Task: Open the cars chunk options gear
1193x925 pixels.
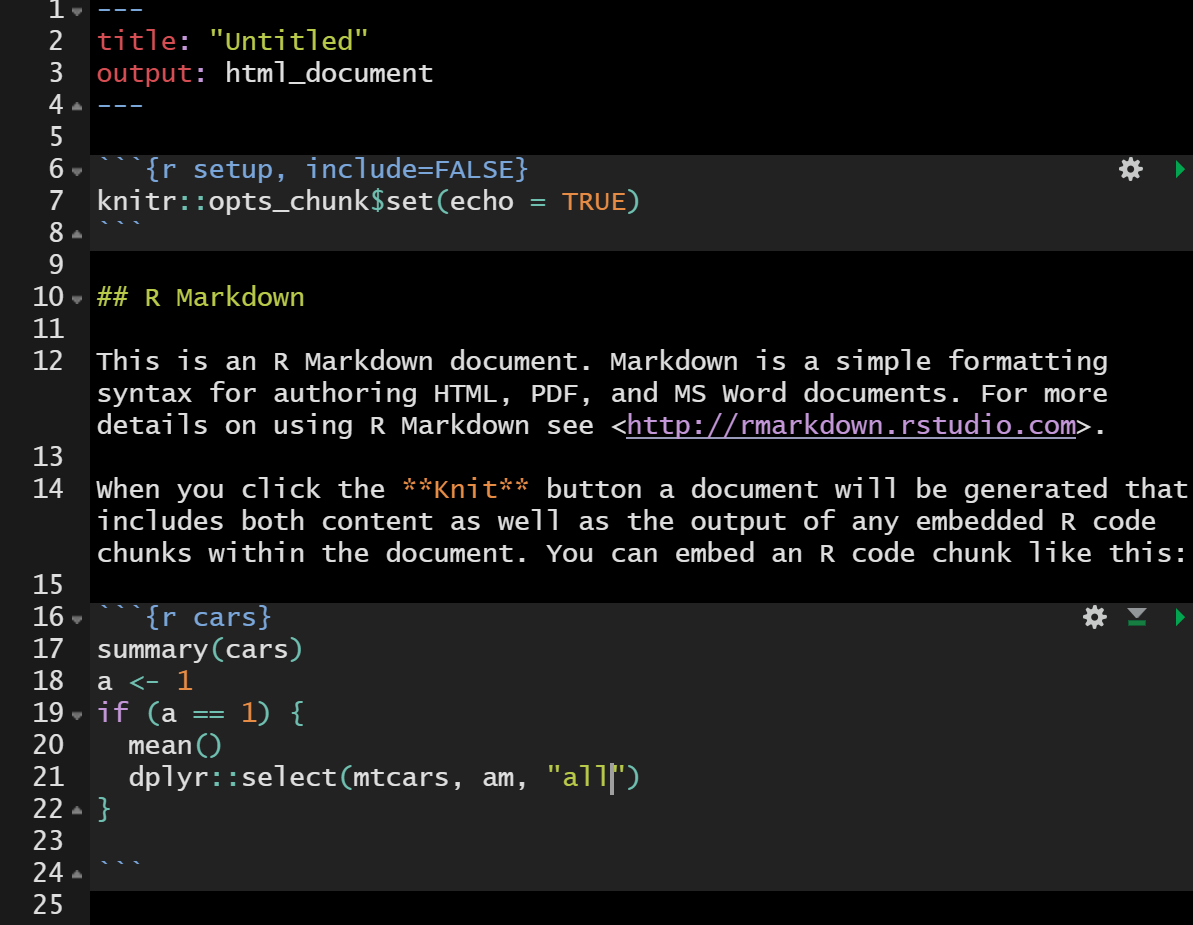Action: tap(1094, 617)
